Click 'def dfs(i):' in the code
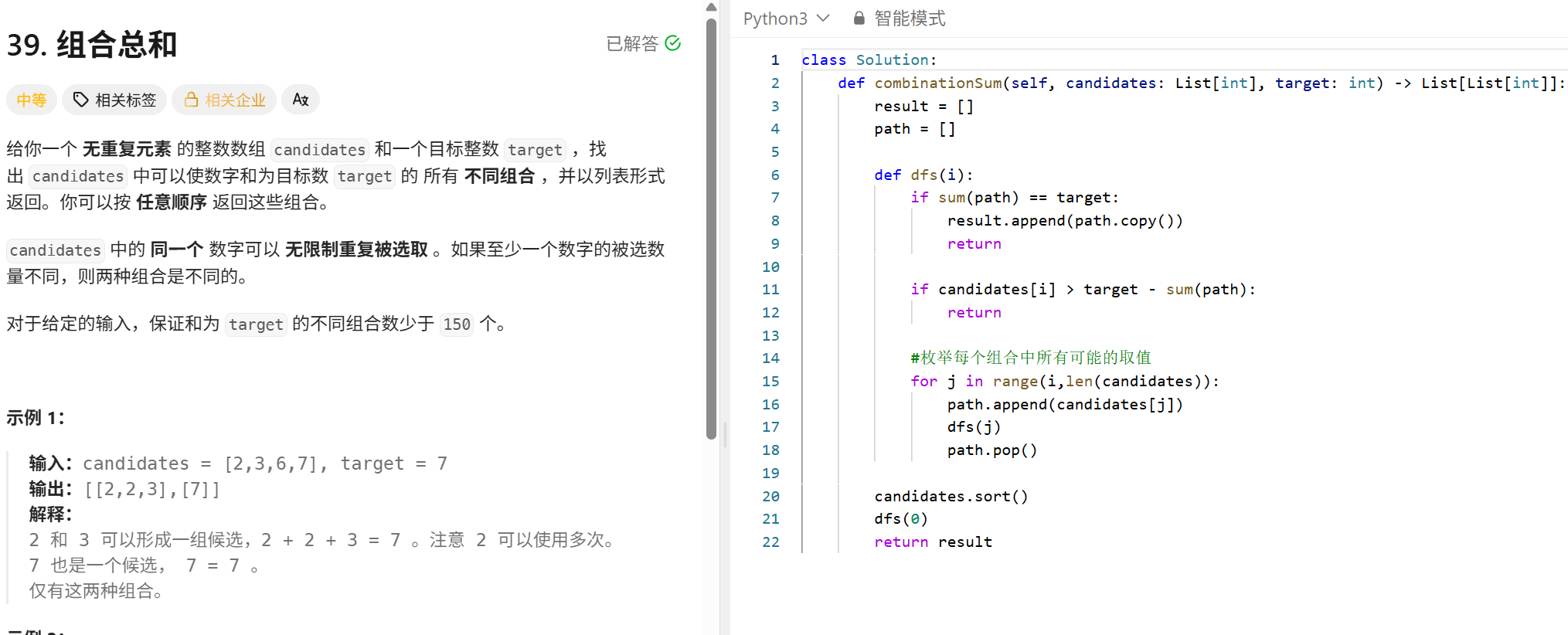Image resolution: width=1568 pixels, height=635 pixels. point(923,175)
